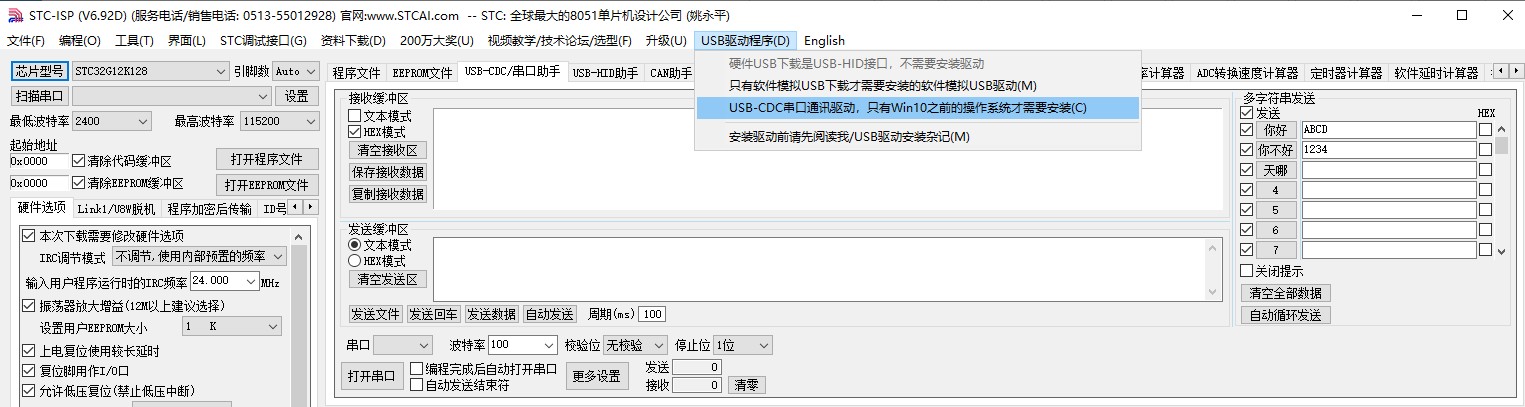Click 发送文件 button
Screen dimensions: 1525x407
click(x=375, y=314)
